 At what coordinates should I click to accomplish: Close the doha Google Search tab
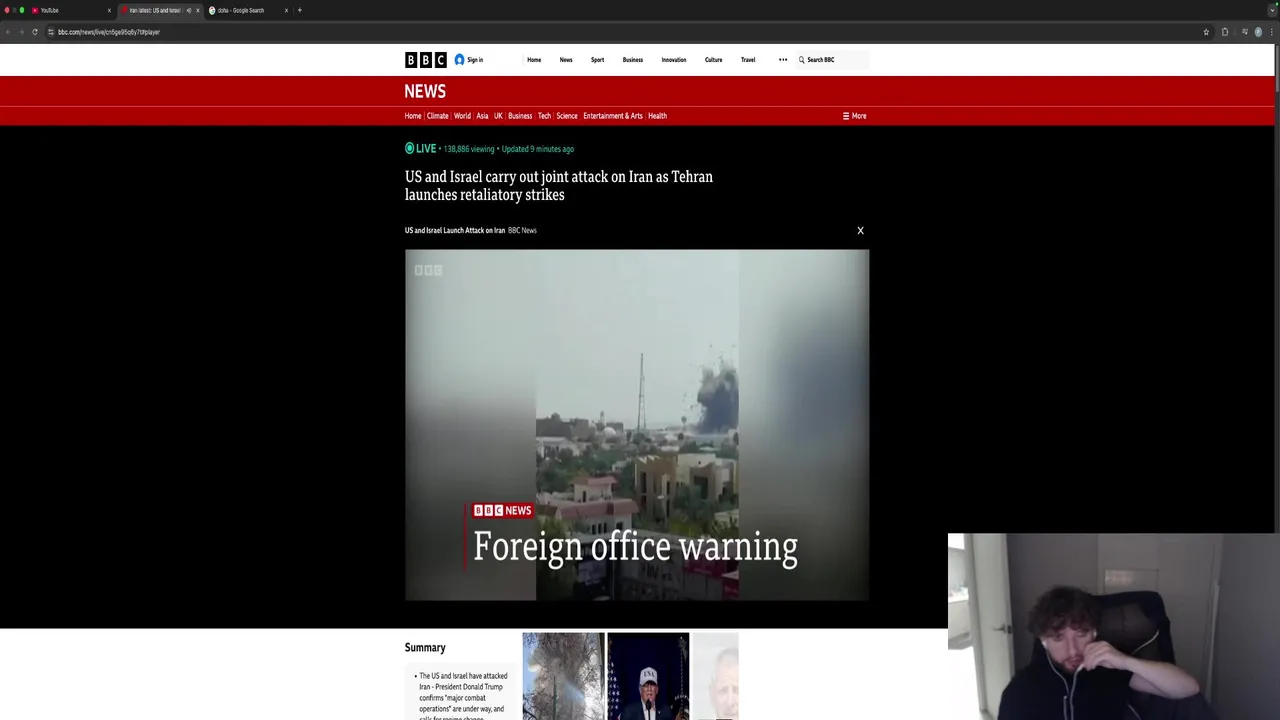point(286,10)
